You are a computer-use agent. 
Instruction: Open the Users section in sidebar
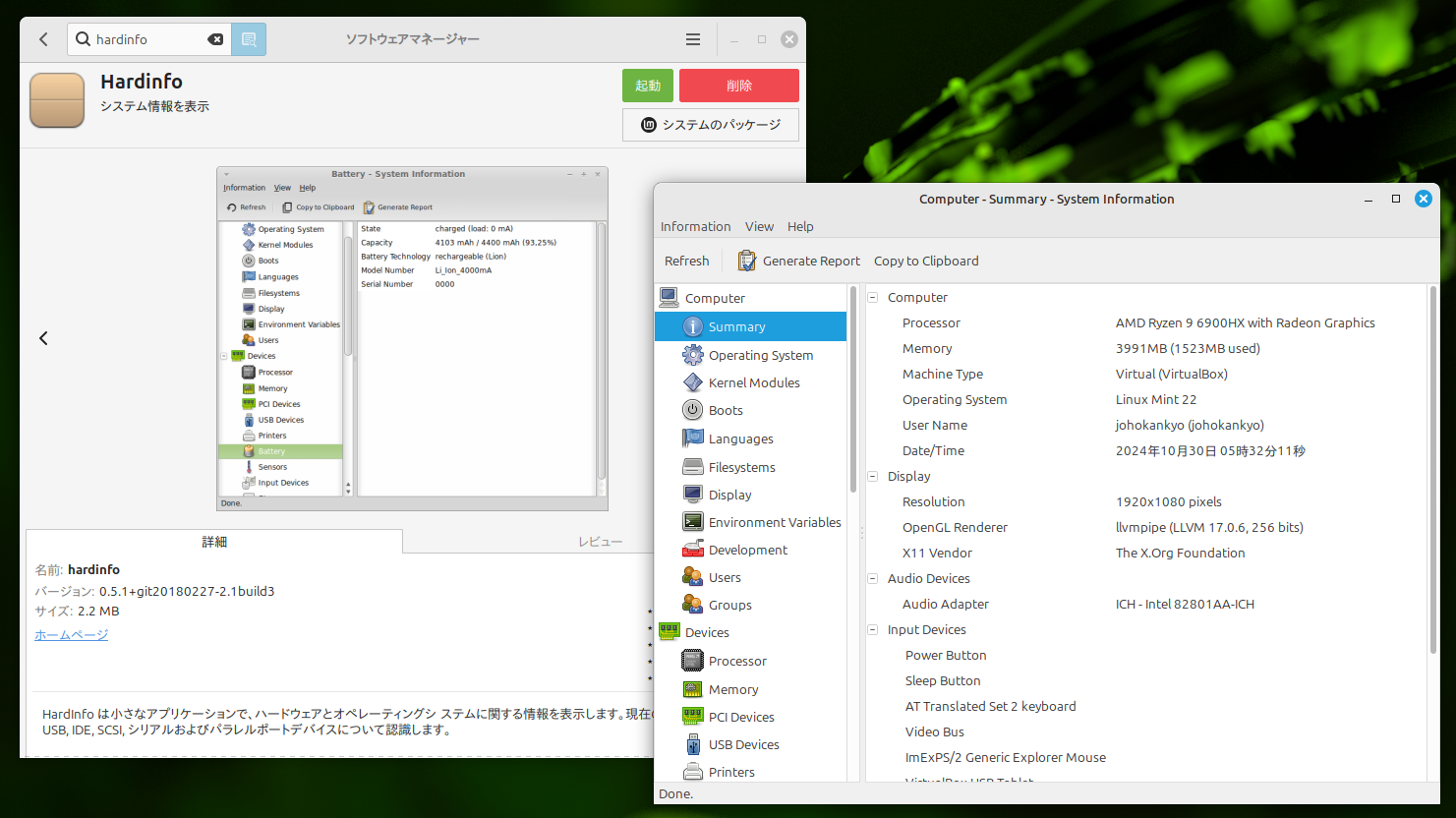[723, 577]
